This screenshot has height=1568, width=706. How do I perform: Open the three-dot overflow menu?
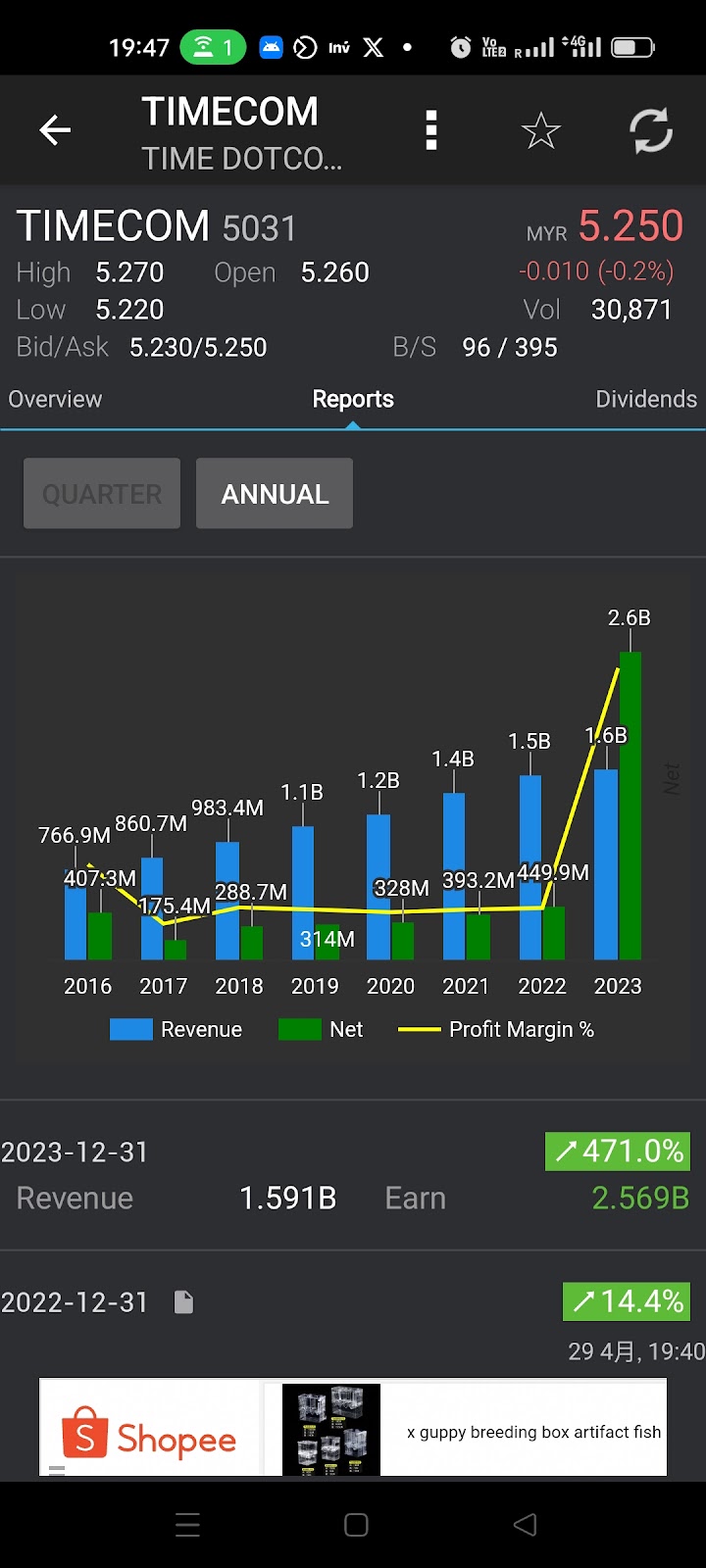click(x=430, y=130)
